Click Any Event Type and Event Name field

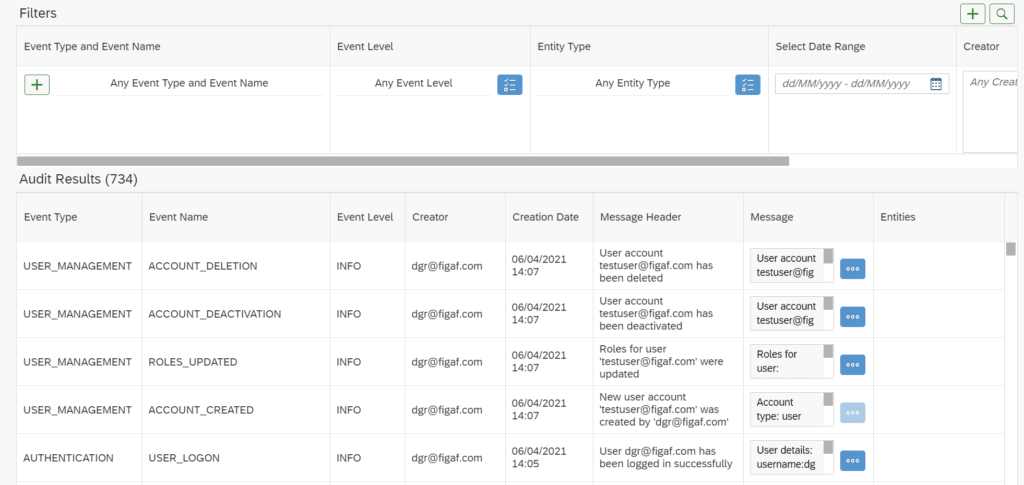pos(189,84)
